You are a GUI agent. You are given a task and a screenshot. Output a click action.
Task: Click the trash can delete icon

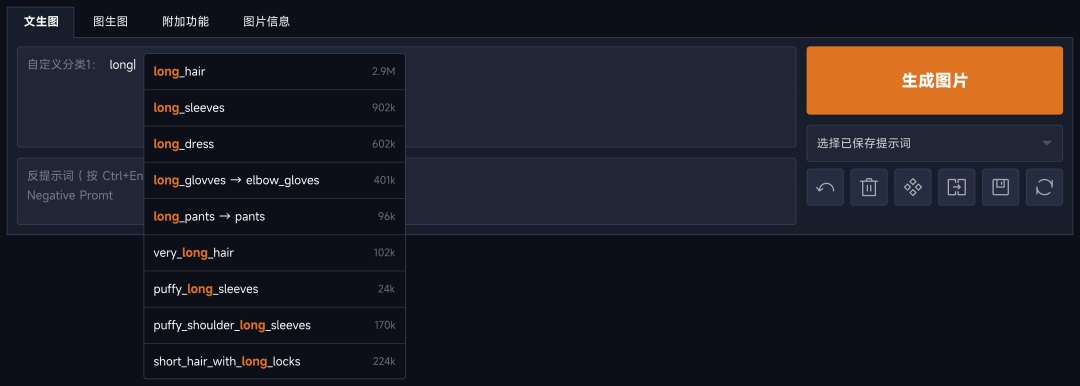pos(869,187)
